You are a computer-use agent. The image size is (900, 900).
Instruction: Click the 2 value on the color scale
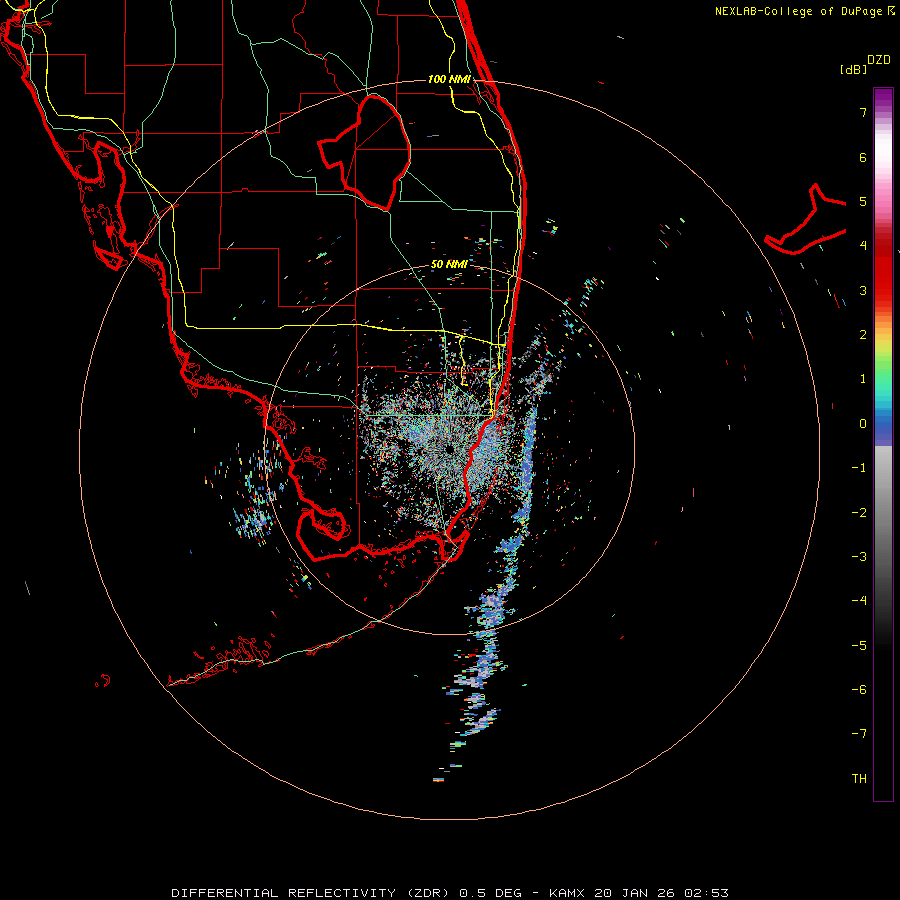pyautogui.click(x=863, y=335)
